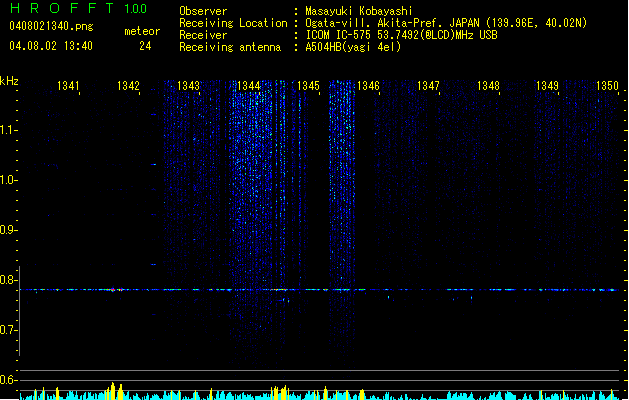This screenshot has width=629, height=400.
Task: Click the 1344 time marker
Action: (248, 86)
